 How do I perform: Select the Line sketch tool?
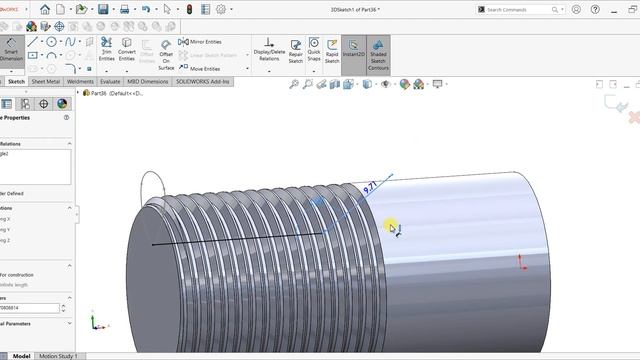(x=32, y=42)
